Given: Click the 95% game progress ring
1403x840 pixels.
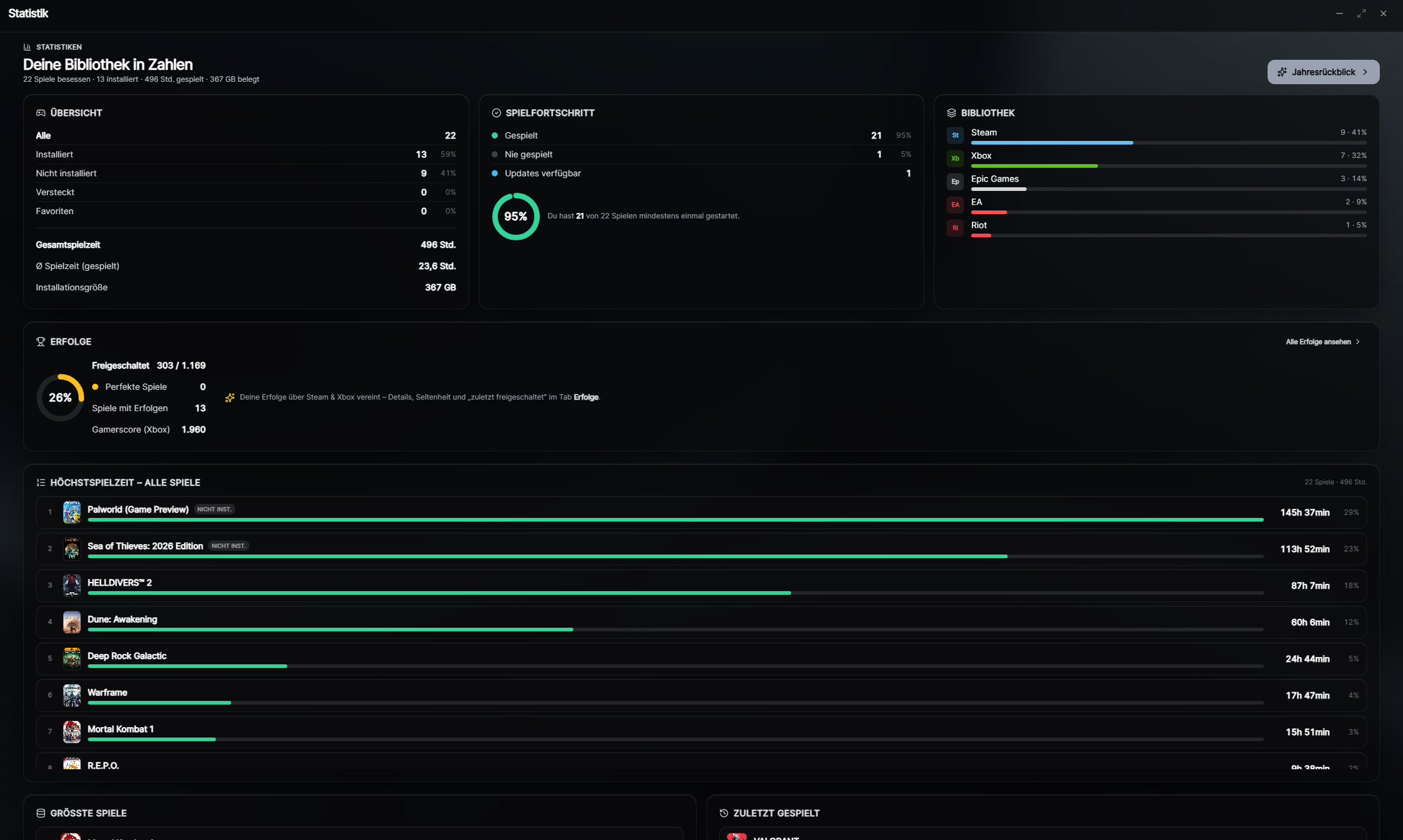Looking at the screenshot, I should (x=515, y=217).
